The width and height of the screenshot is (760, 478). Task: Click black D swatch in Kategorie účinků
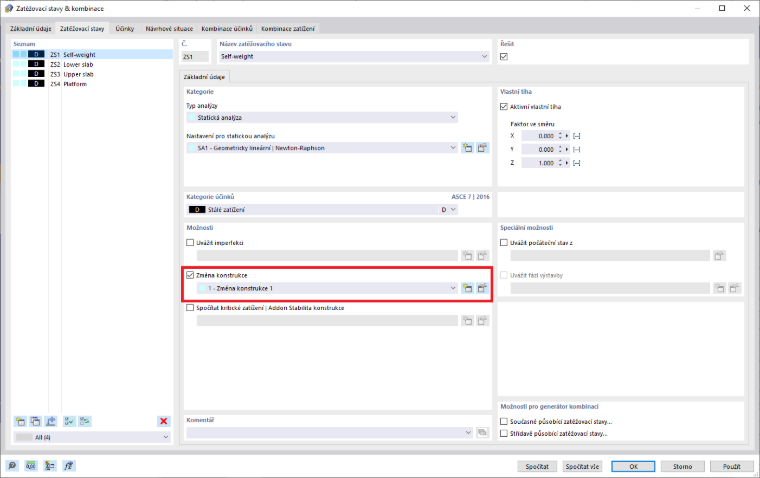pos(197,209)
